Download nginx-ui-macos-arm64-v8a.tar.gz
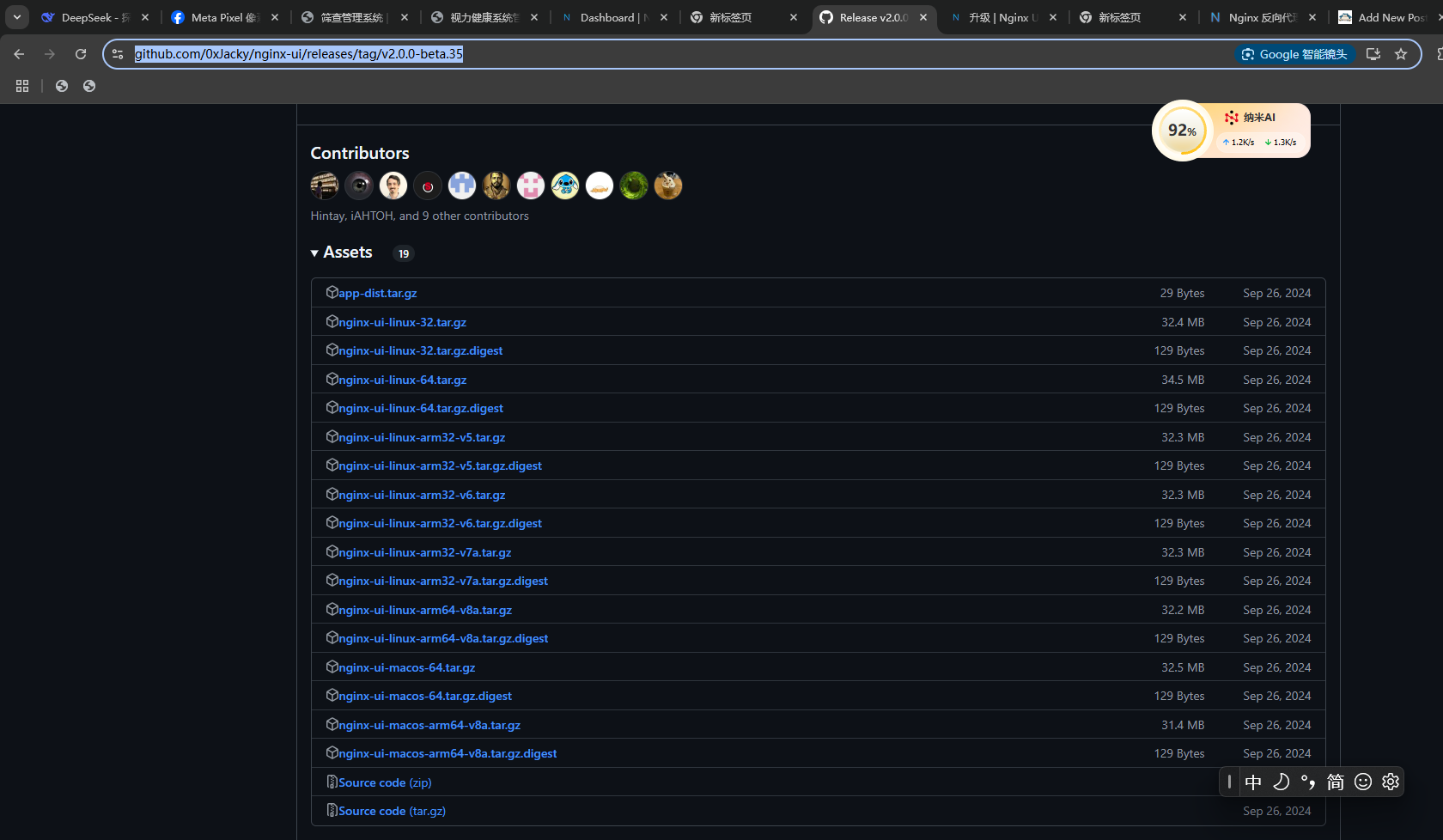The height and width of the screenshot is (840, 1443). [429, 725]
